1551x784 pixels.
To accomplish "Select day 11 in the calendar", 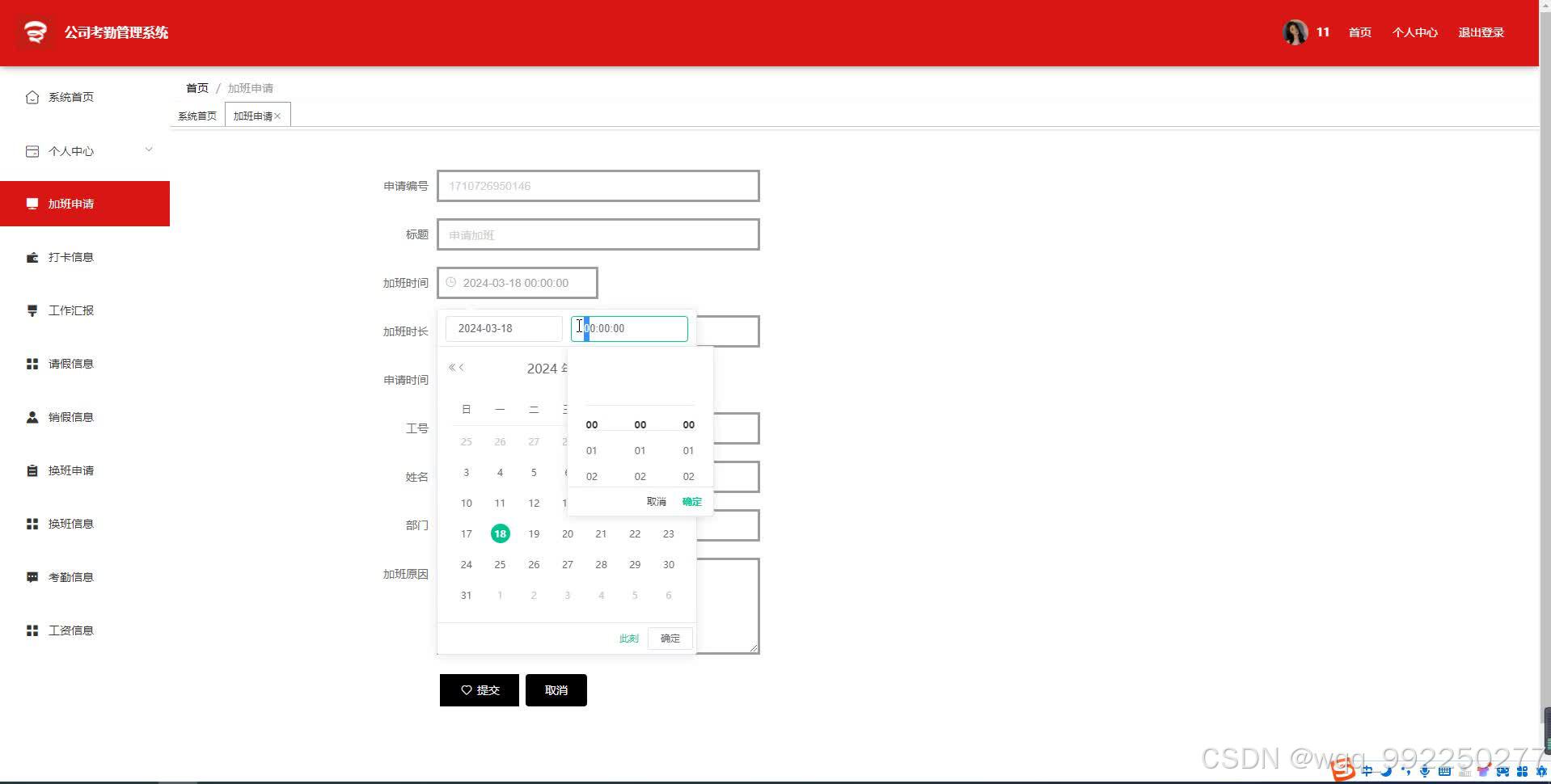I will tap(500, 503).
